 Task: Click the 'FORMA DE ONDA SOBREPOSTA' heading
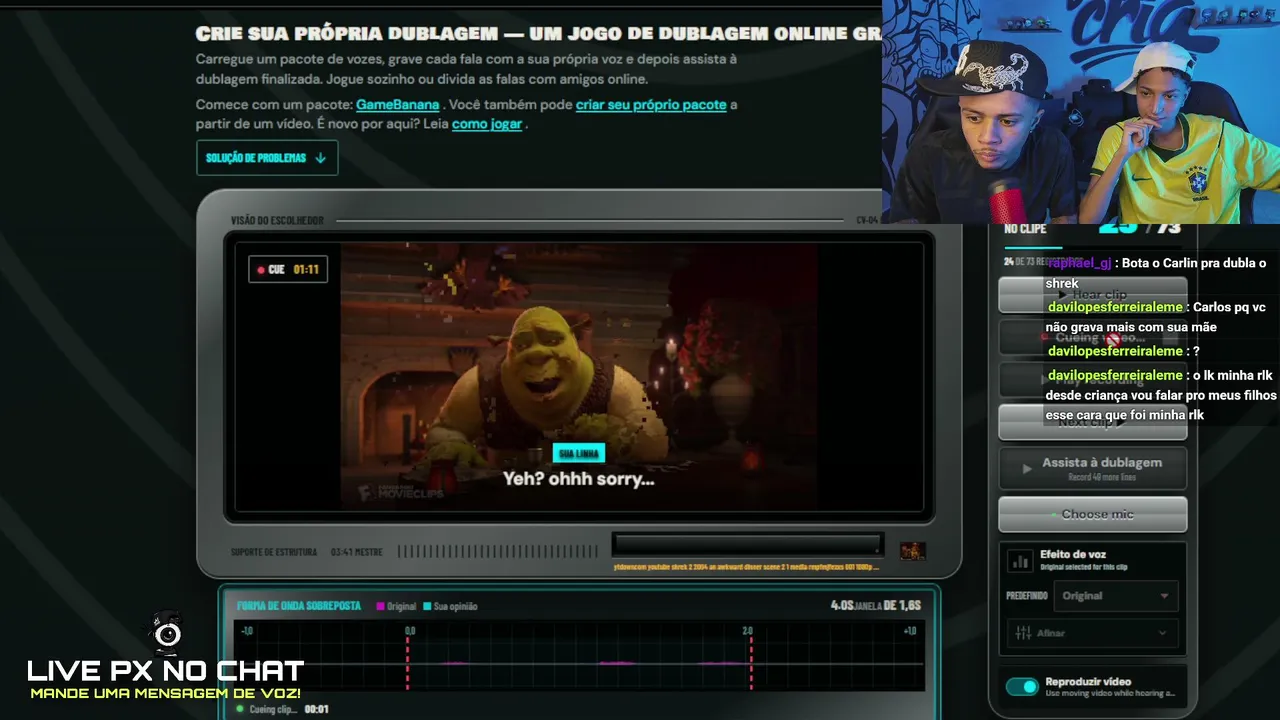[x=299, y=606]
